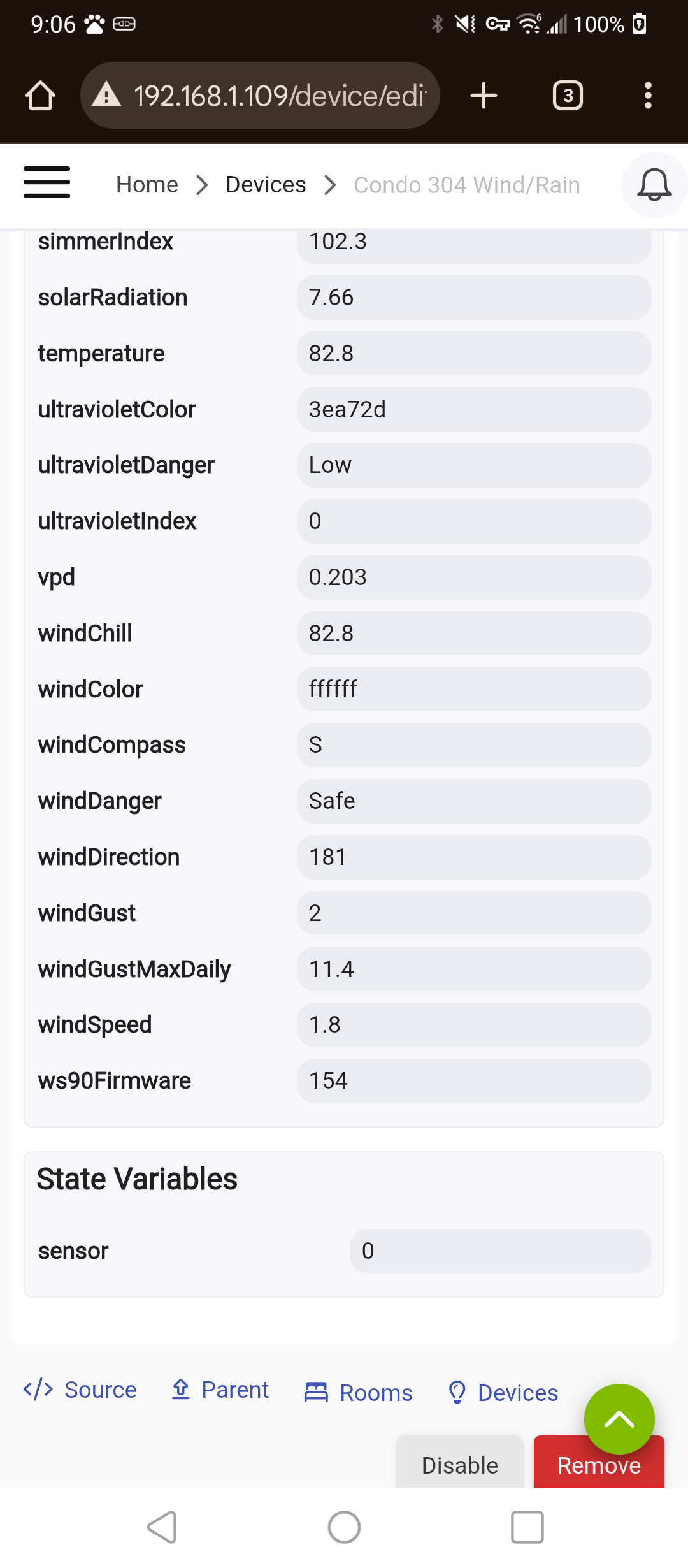This screenshot has height=1568, width=688.
Task: Tap Android back navigation button
Action: 162,1527
